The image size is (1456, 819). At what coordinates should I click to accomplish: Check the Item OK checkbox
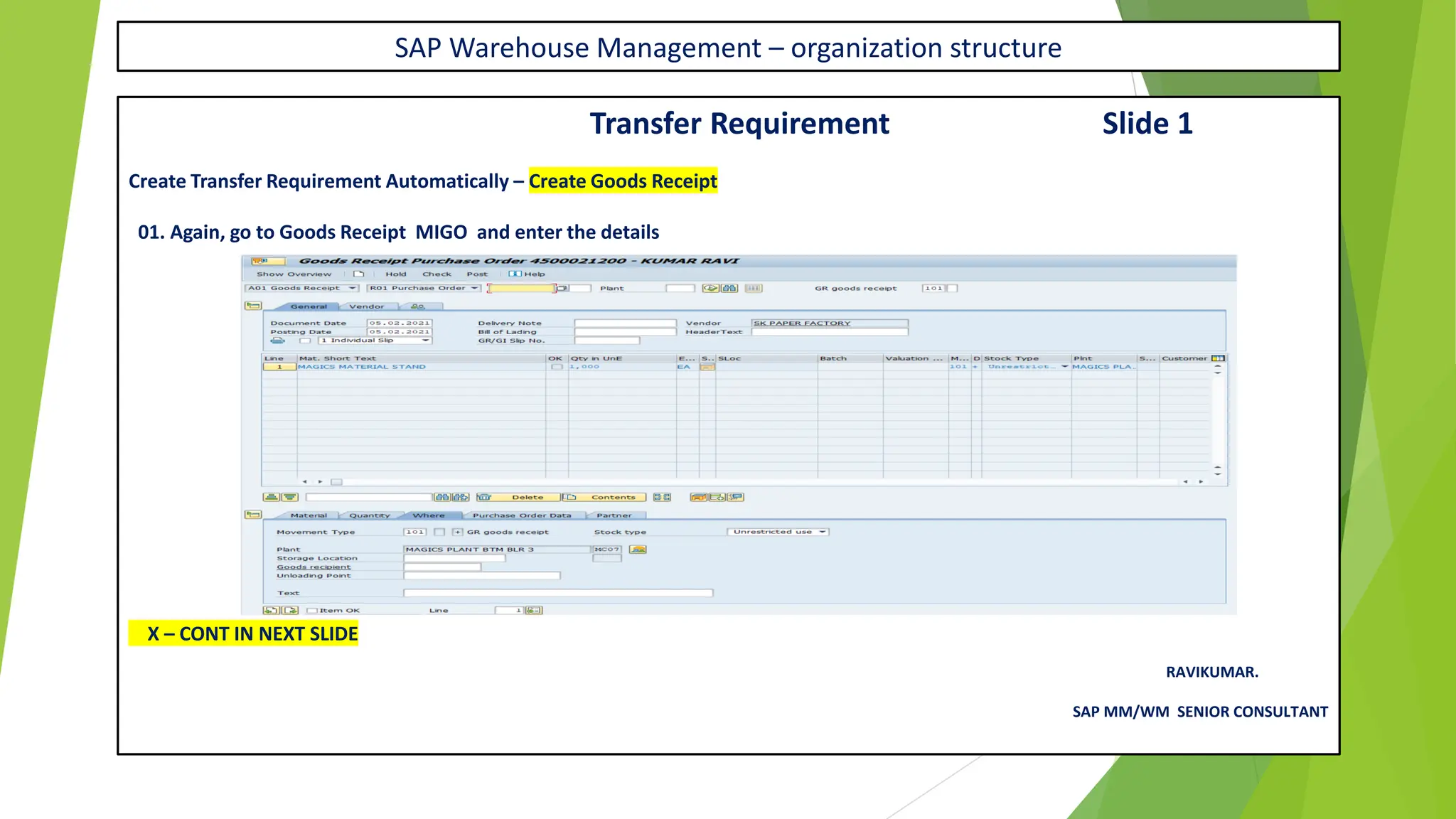311,610
